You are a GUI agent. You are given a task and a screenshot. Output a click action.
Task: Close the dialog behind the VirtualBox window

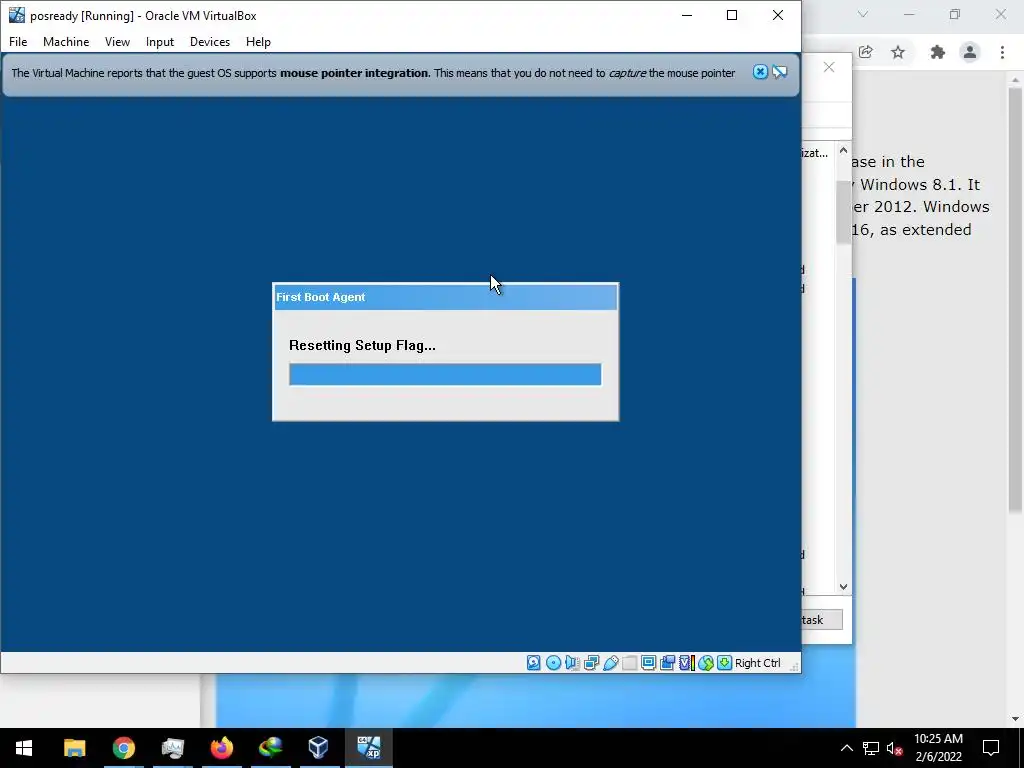click(x=829, y=67)
